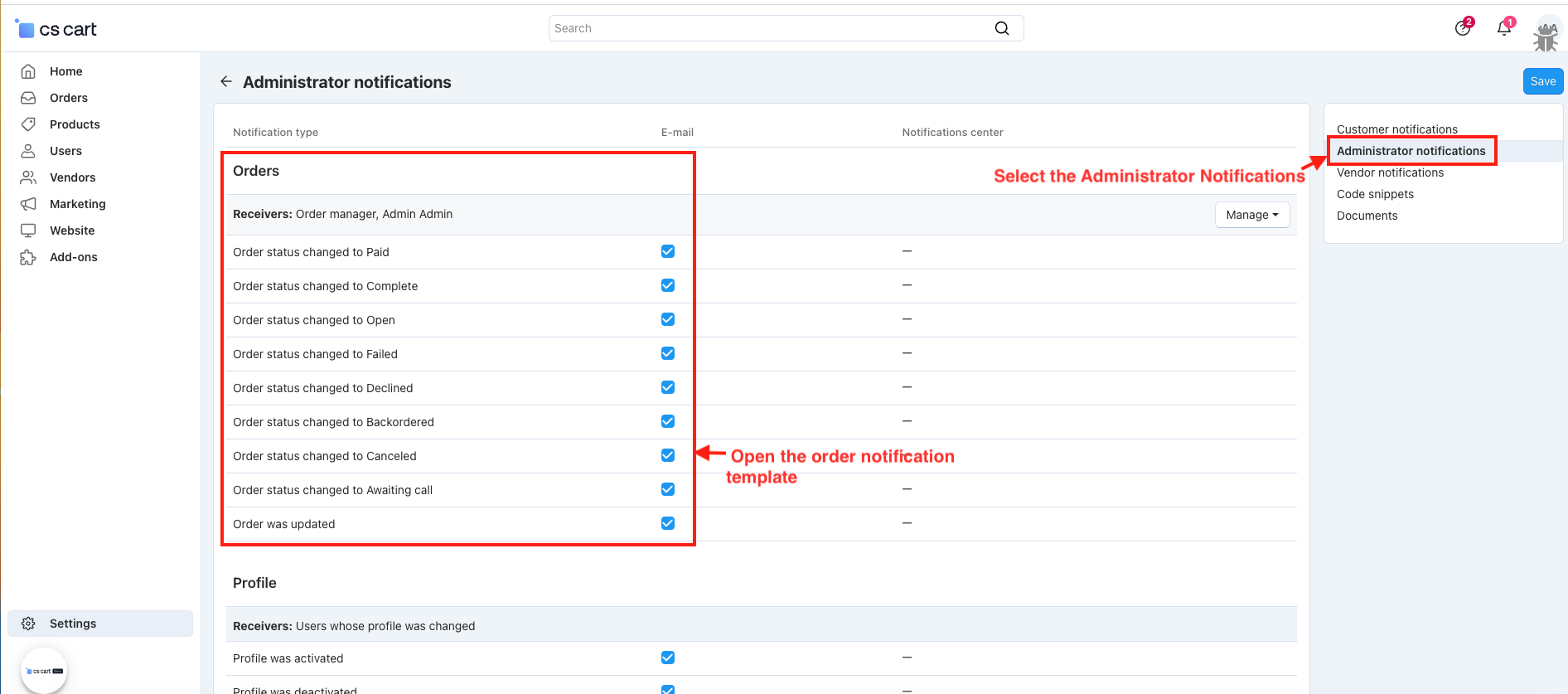Click the Marketing megaphone icon
The height and width of the screenshot is (694, 1568).
[x=28, y=204]
